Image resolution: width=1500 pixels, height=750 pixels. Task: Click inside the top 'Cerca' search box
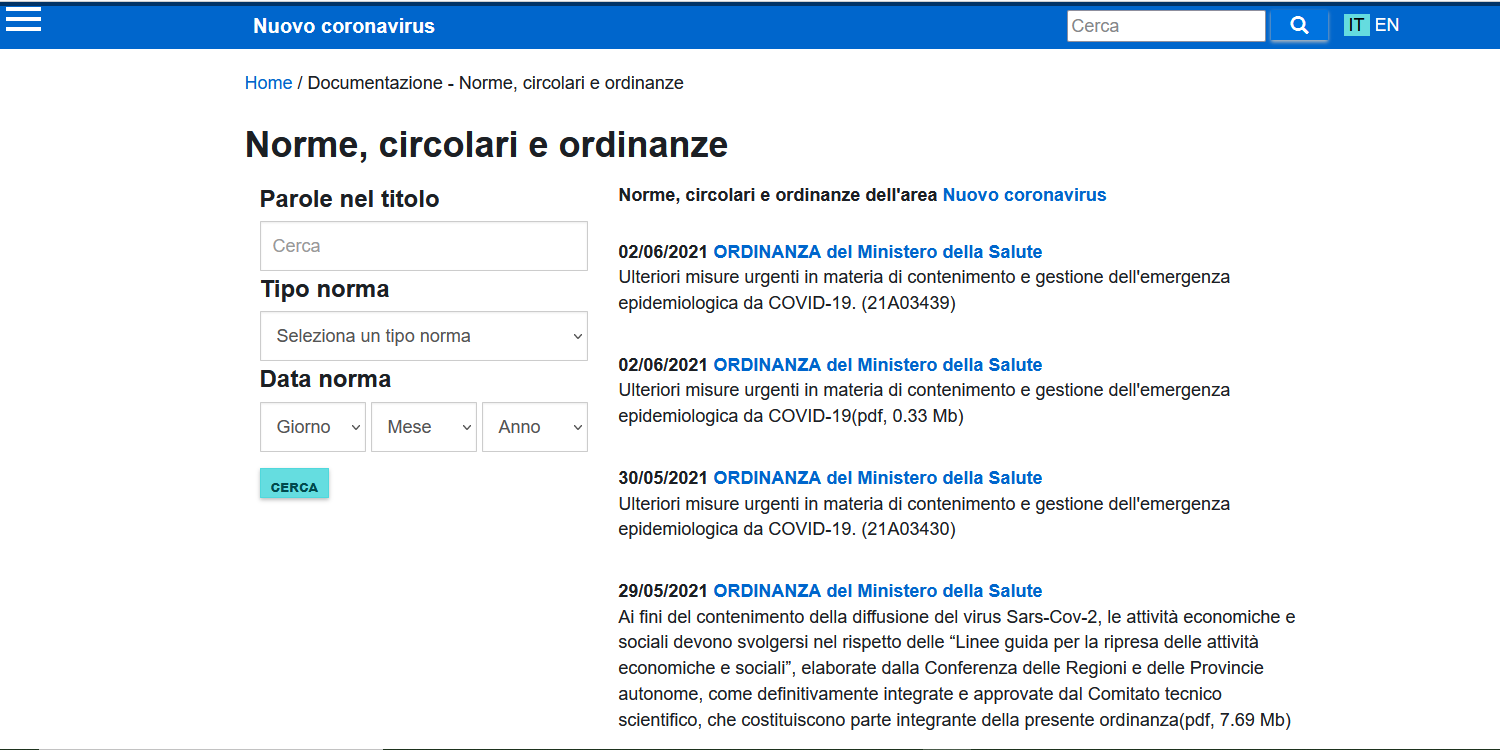click(1165, 25)
